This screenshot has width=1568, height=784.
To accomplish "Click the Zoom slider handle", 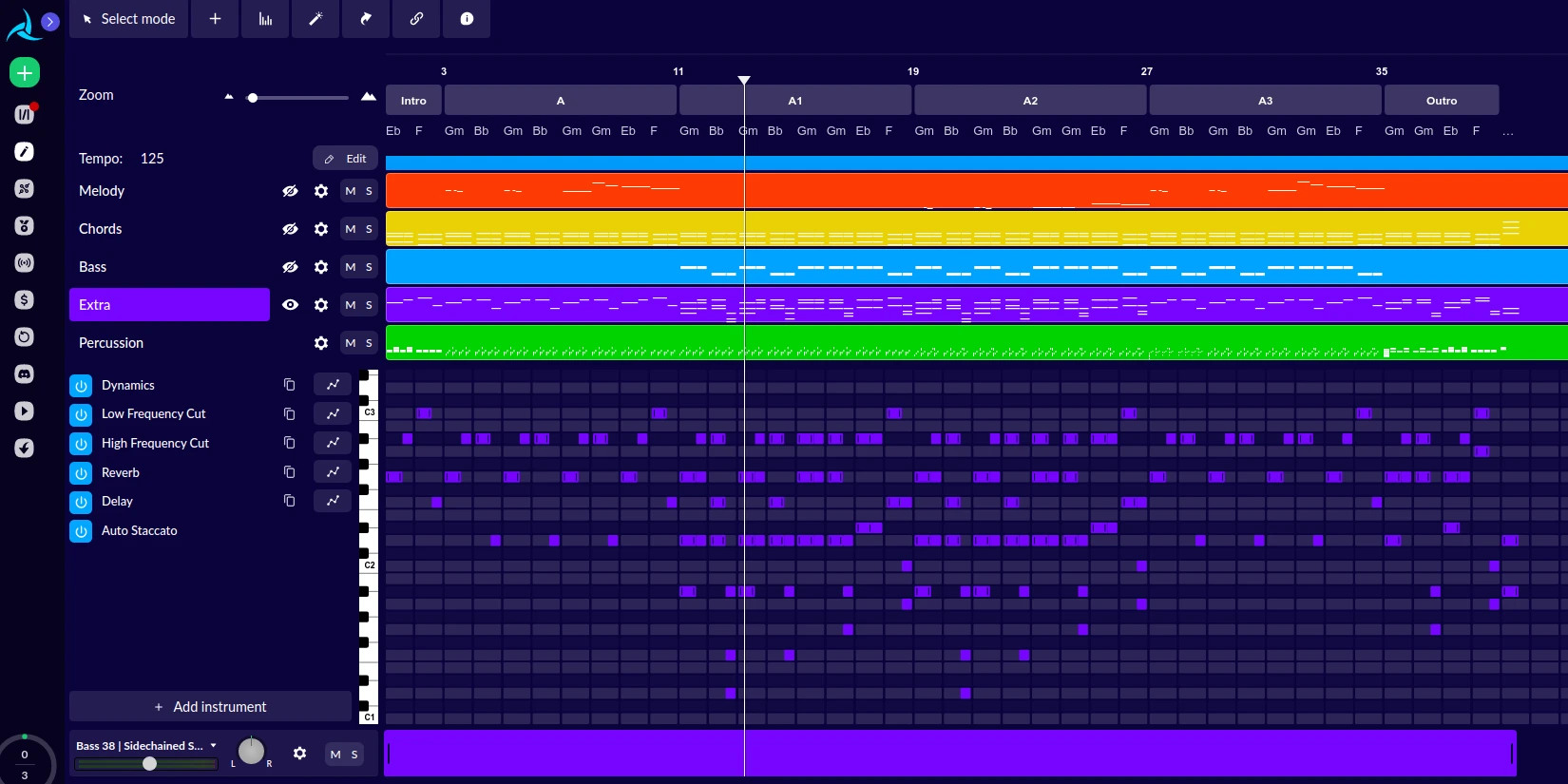I will click(253, 98).
